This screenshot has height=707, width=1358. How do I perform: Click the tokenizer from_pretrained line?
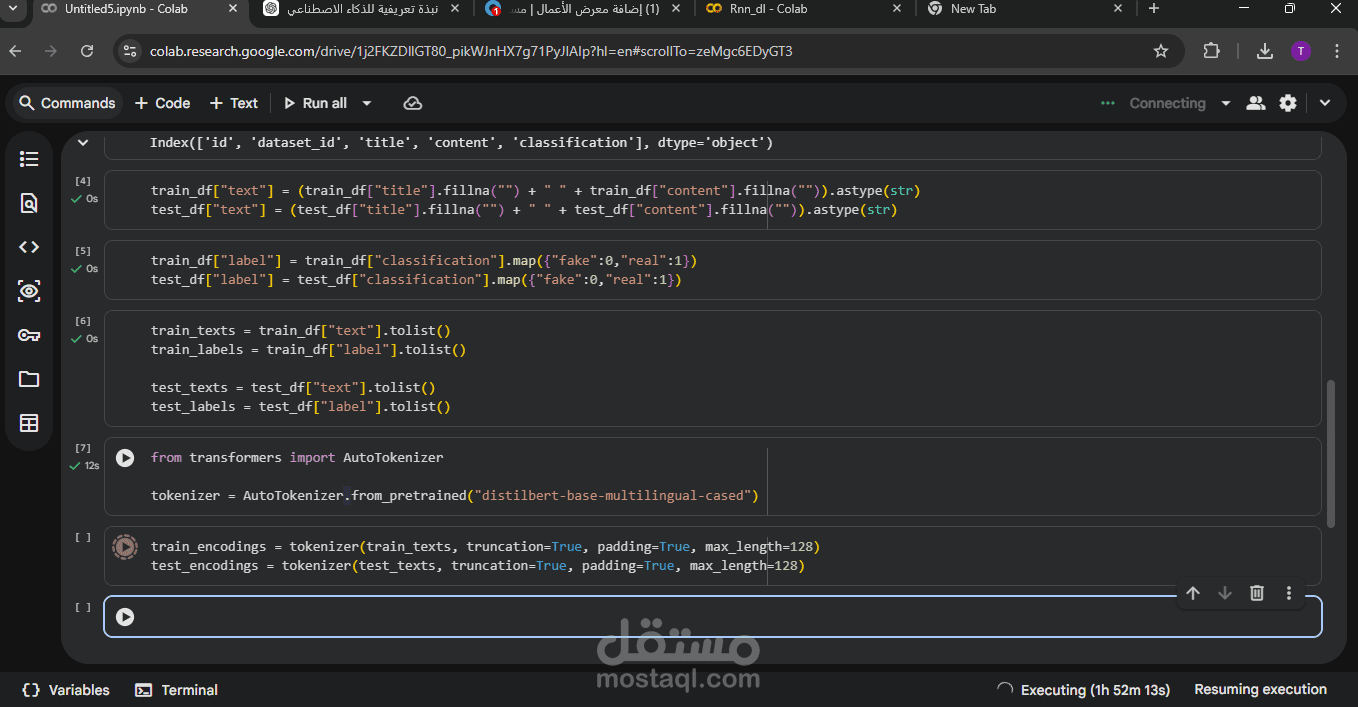(x=455, y=496)
